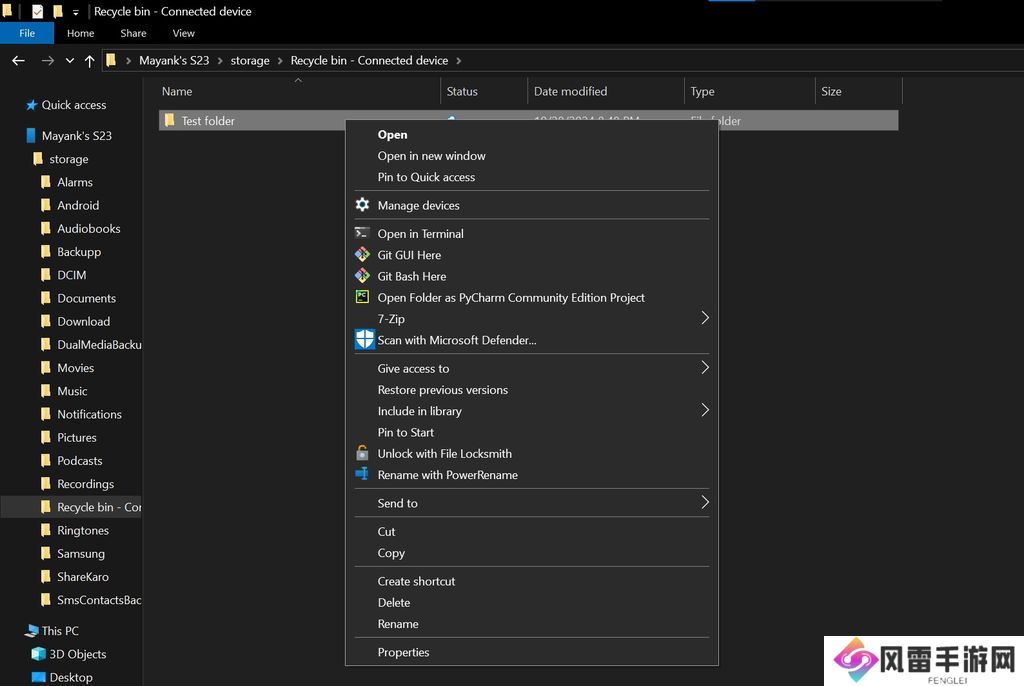
Task: Switch to the View ribbon tab
Action: 183,33
